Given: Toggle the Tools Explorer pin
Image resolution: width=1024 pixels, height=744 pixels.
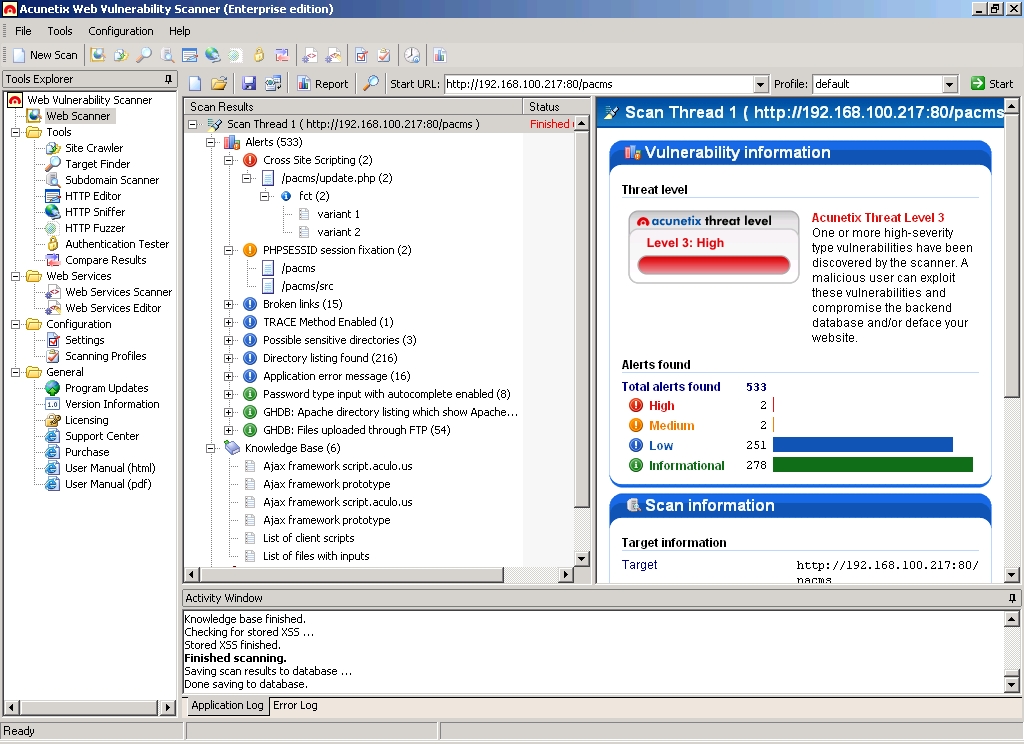Looking at the screenshot, I should [168, 79].
